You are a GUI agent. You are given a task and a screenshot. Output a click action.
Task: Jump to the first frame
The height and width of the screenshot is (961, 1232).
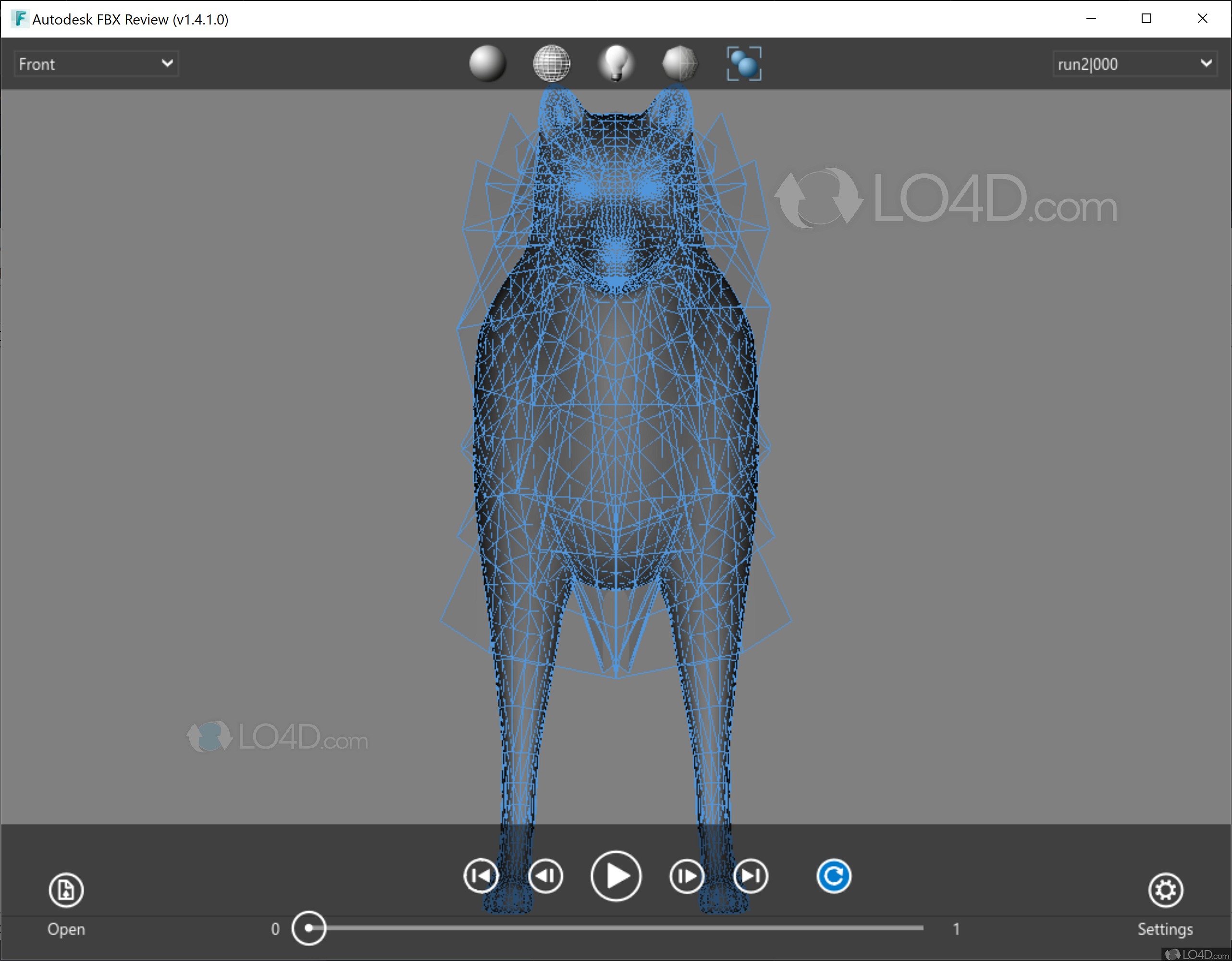coord(481,876)
